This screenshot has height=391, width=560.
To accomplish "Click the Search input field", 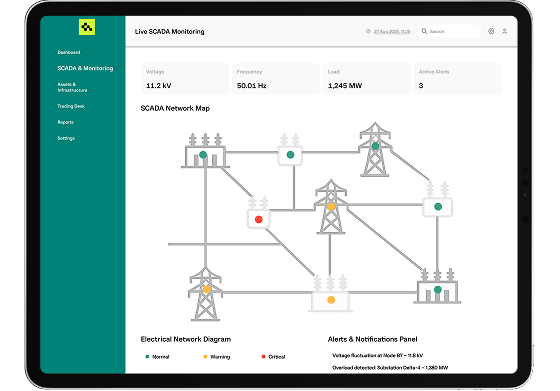I will click(449, 31).
